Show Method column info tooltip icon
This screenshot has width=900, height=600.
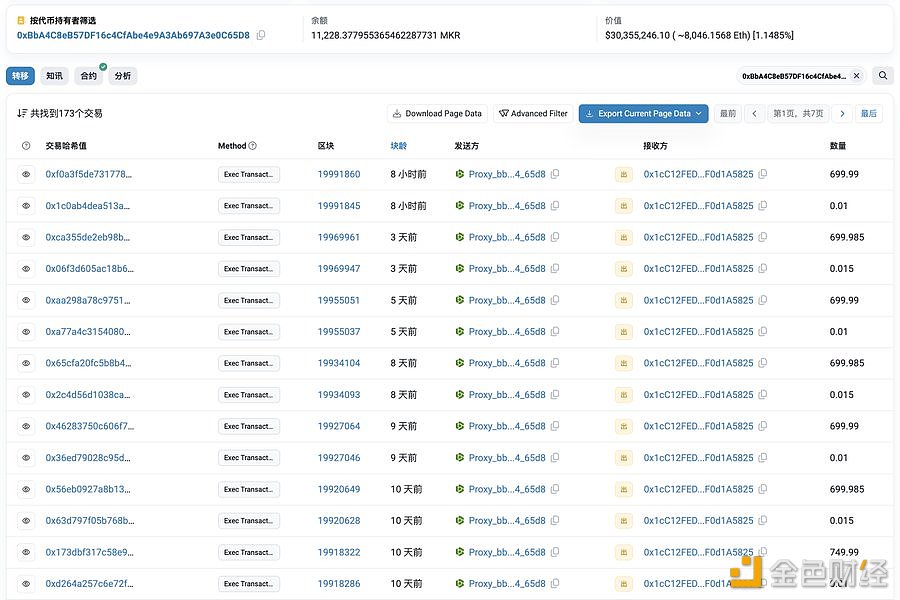click(x=253, y=146)
